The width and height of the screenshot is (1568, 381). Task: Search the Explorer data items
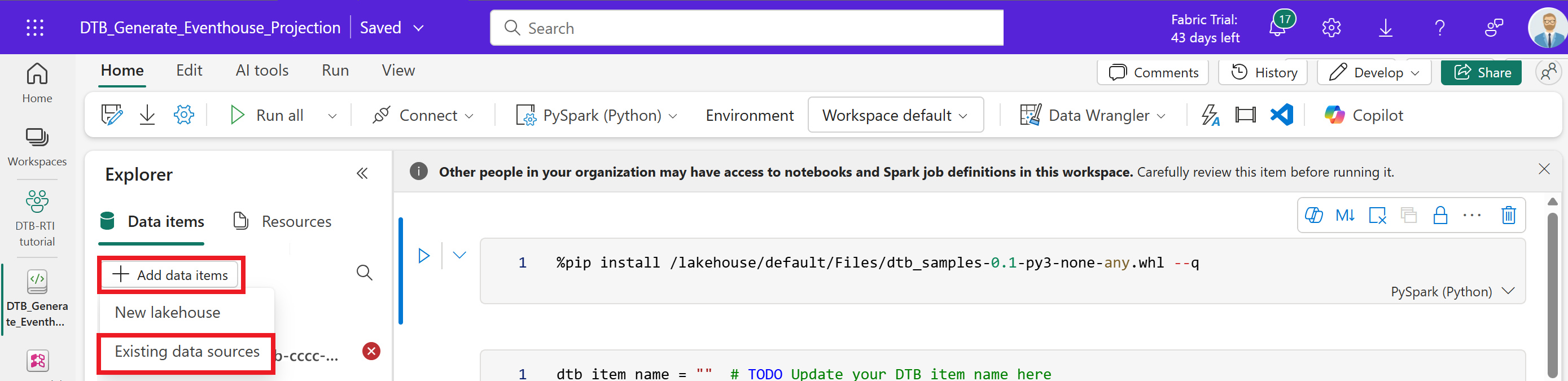coord(364,273)
